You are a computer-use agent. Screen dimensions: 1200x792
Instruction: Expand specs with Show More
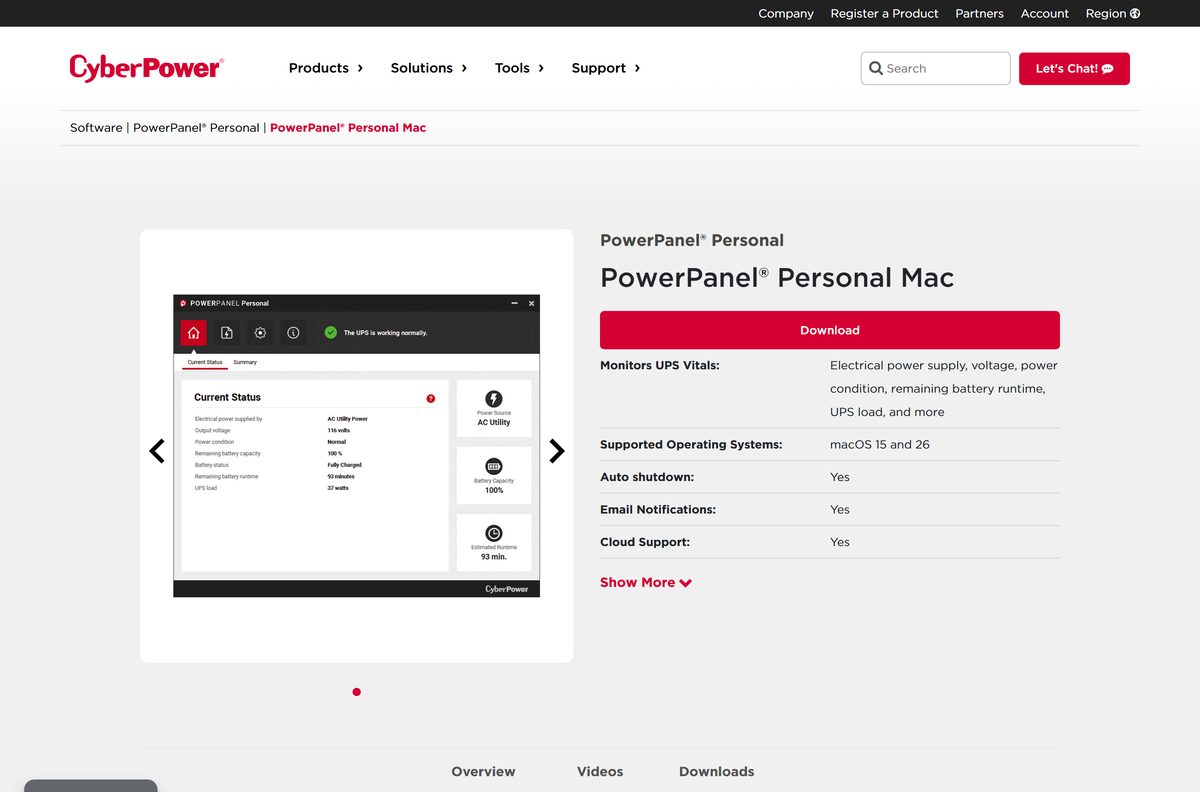pyautogui.click(x=646, y=582)
